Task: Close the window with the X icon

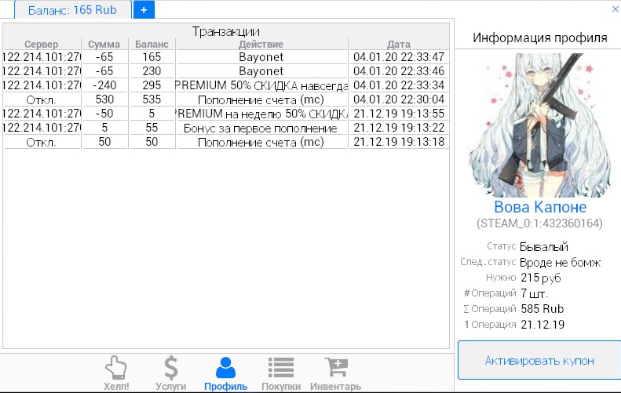Action: point(615,9)
